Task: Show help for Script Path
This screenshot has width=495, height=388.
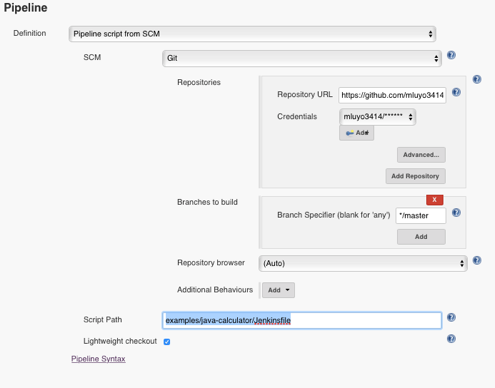Action: [451, 317]
